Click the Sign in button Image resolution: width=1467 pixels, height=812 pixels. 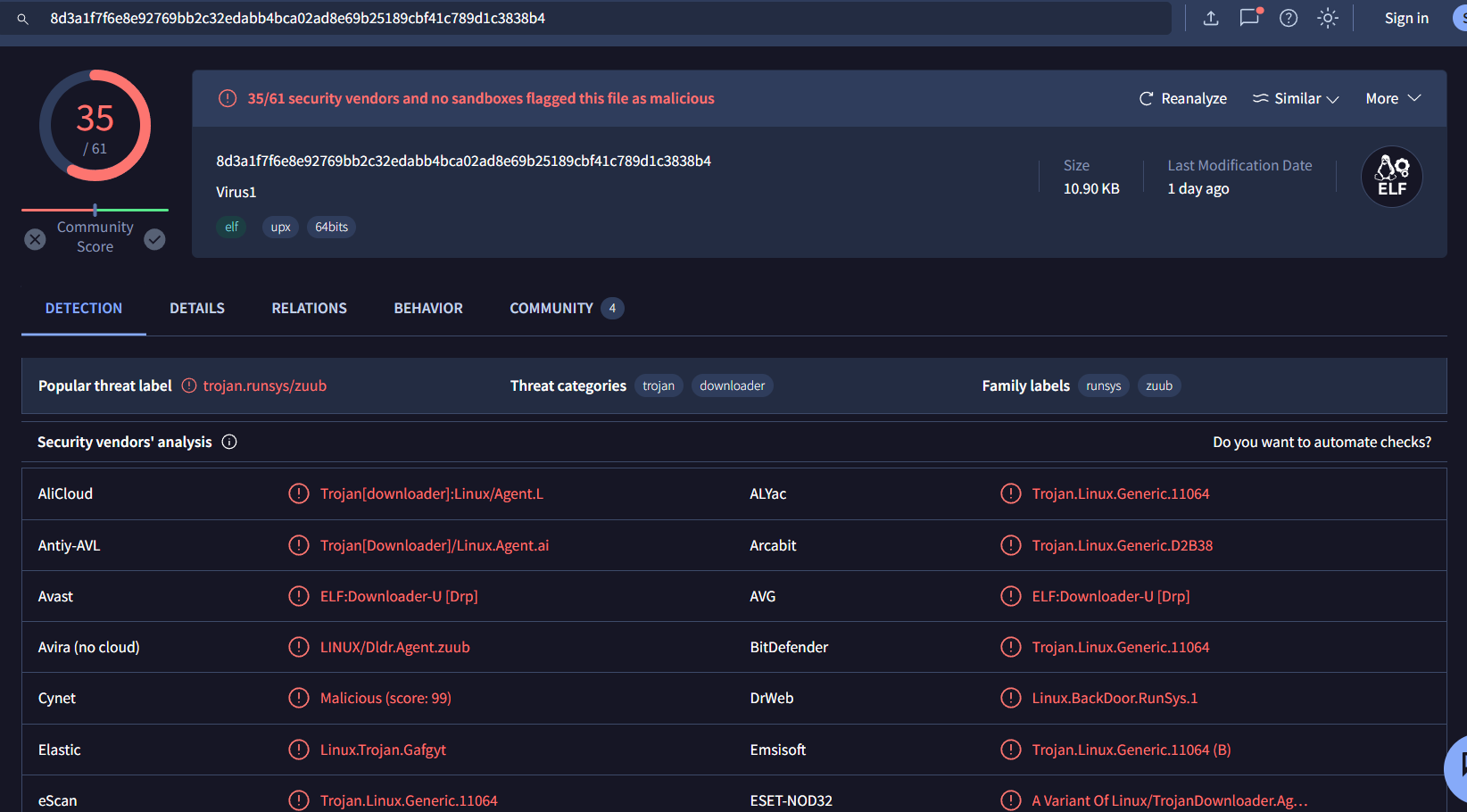(1406, 18)
